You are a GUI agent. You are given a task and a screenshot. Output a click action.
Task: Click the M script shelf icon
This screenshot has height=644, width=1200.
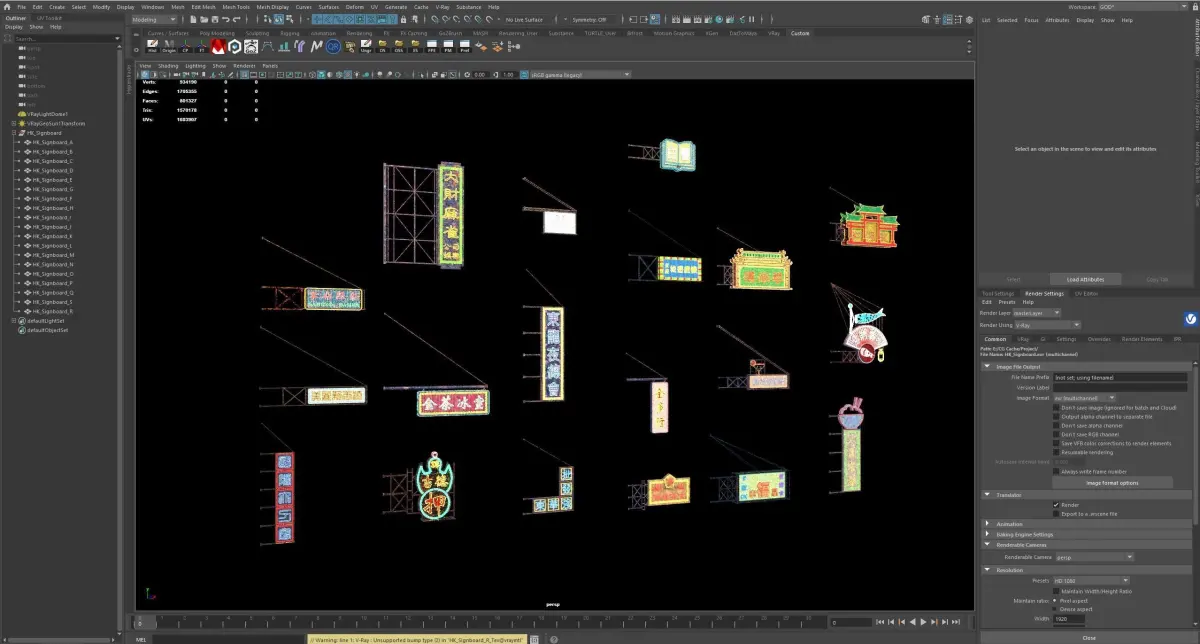(x=316, y=46)
